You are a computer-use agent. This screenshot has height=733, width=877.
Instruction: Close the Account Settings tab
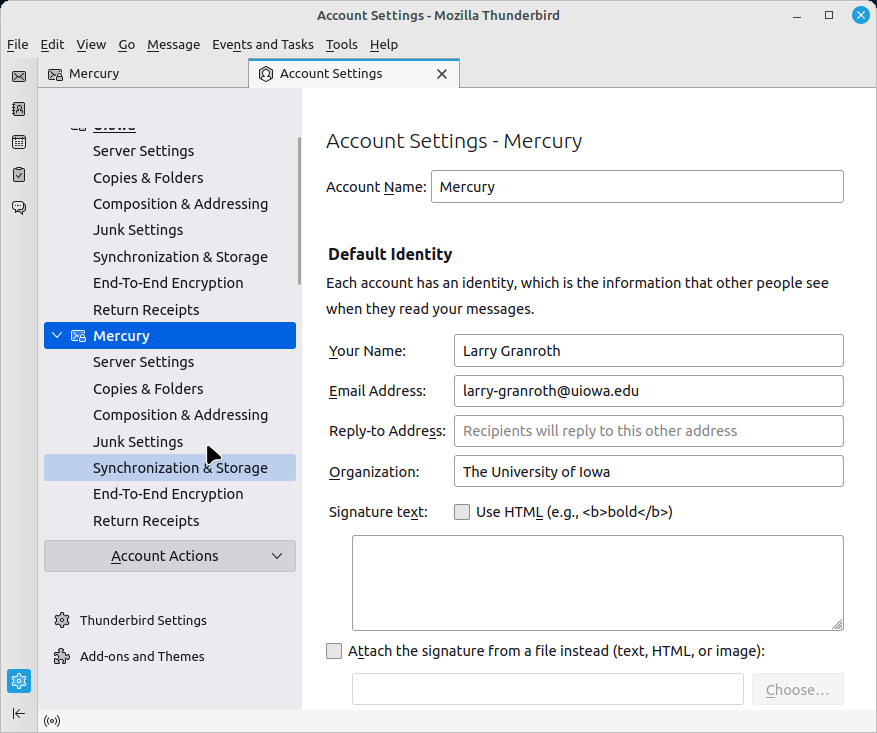442,74
